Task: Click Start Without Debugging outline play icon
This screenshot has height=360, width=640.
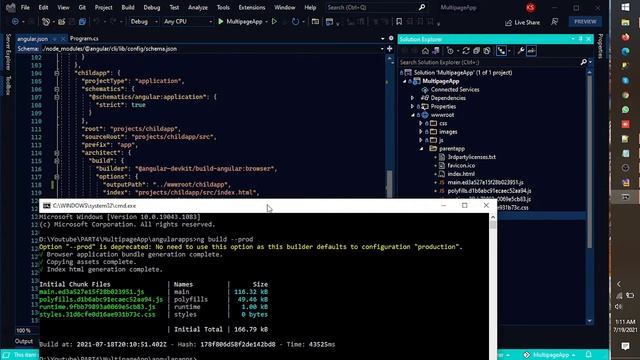Action: pos(274,21)
